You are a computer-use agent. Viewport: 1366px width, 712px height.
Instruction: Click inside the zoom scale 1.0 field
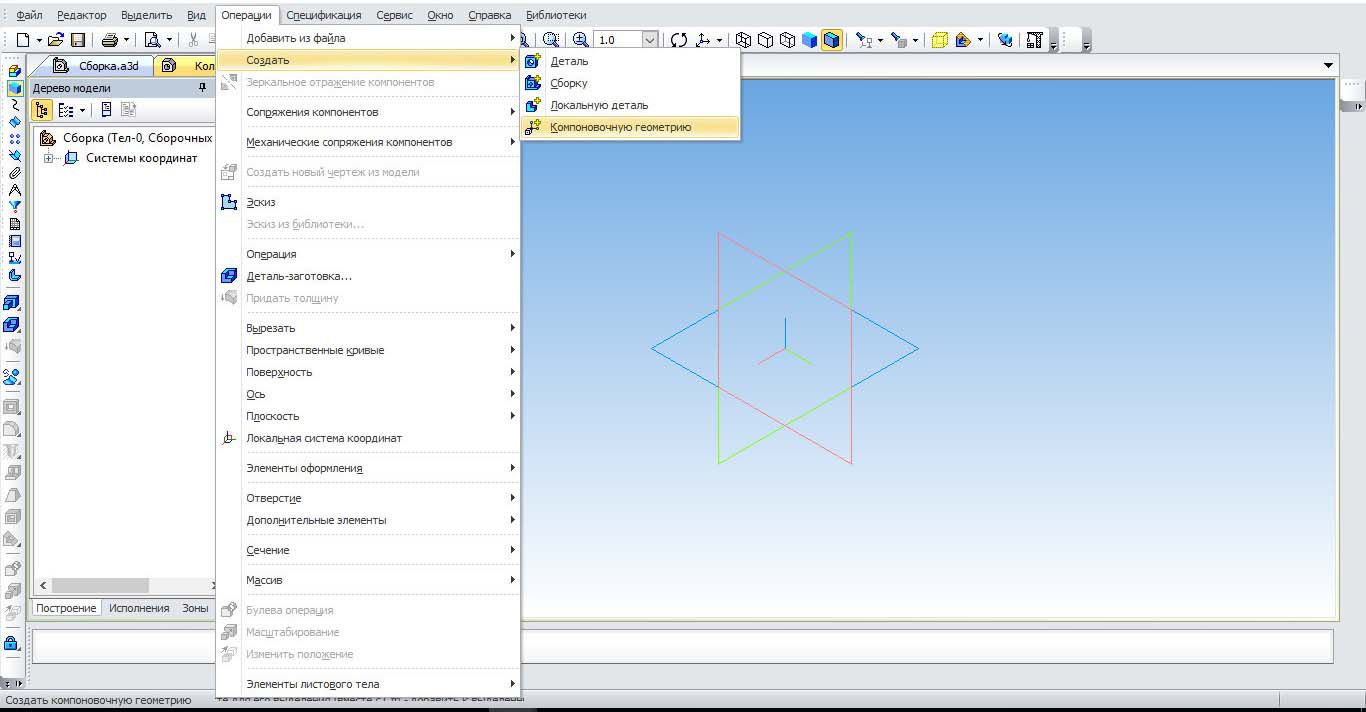(618, 40)
